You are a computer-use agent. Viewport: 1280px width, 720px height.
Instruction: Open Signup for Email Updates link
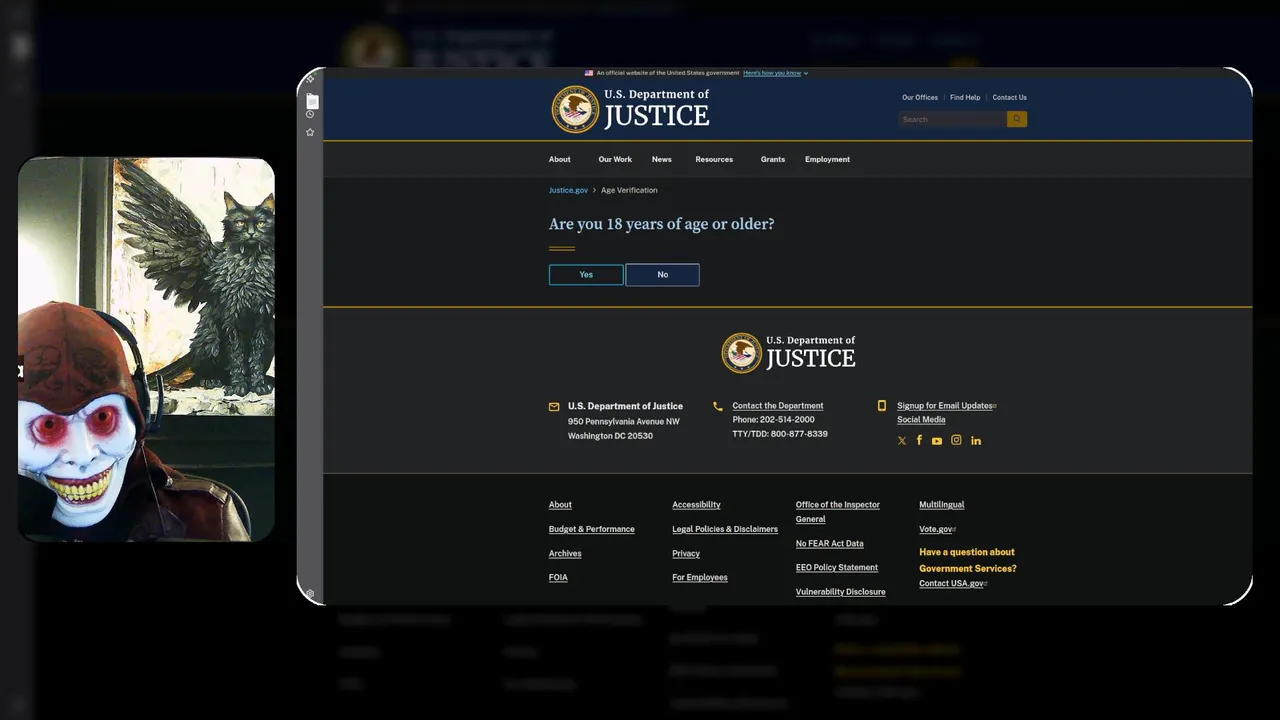946,406
